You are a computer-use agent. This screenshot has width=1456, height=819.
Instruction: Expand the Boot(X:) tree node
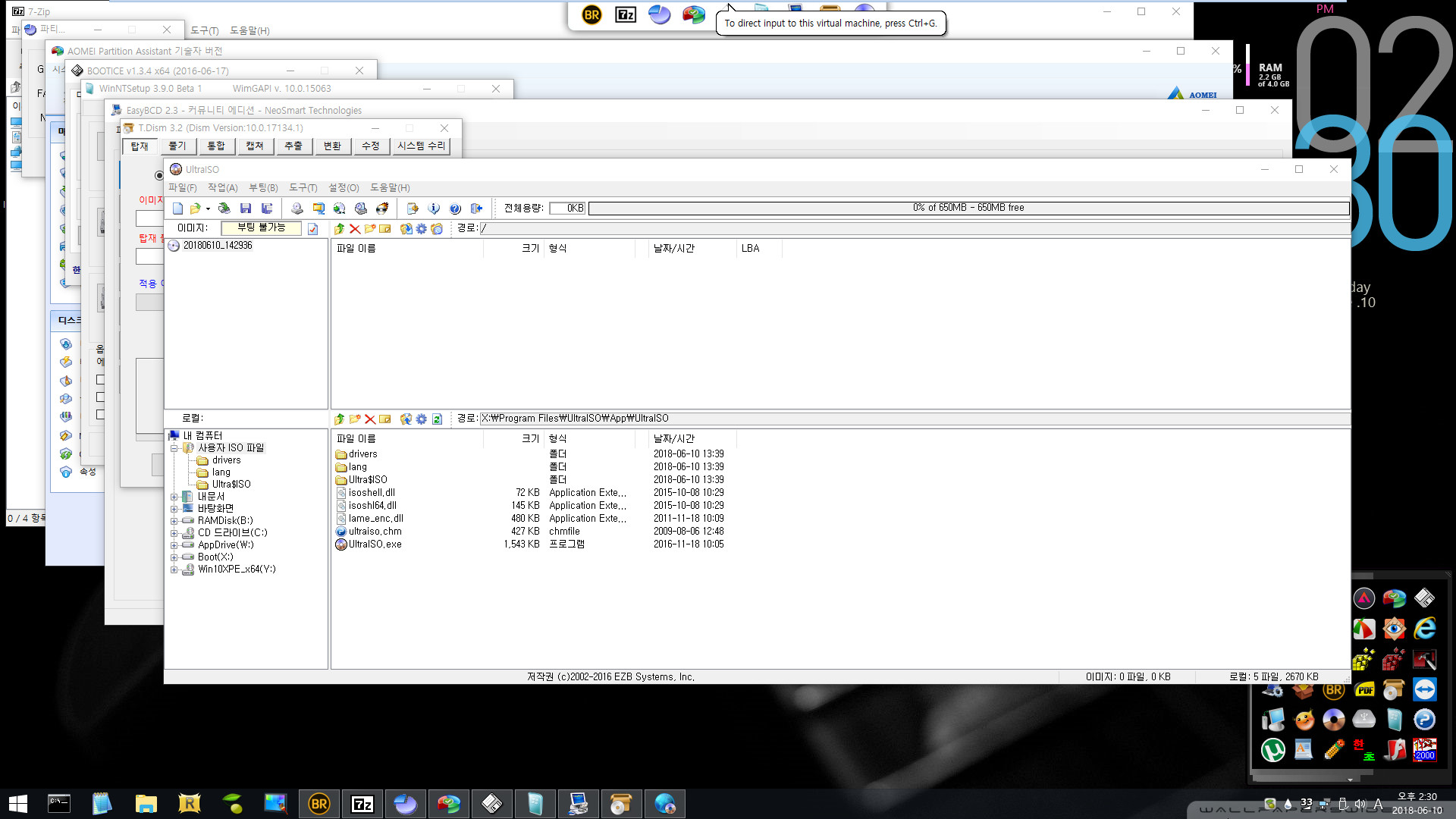tap(174, 557)
